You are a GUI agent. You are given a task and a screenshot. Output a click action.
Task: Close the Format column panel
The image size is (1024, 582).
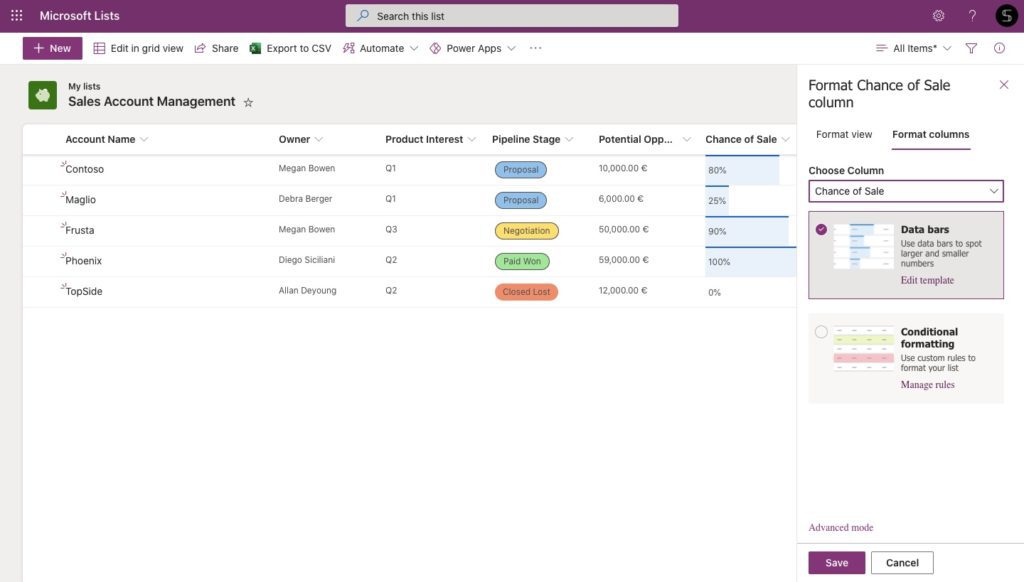point(1004,85)
